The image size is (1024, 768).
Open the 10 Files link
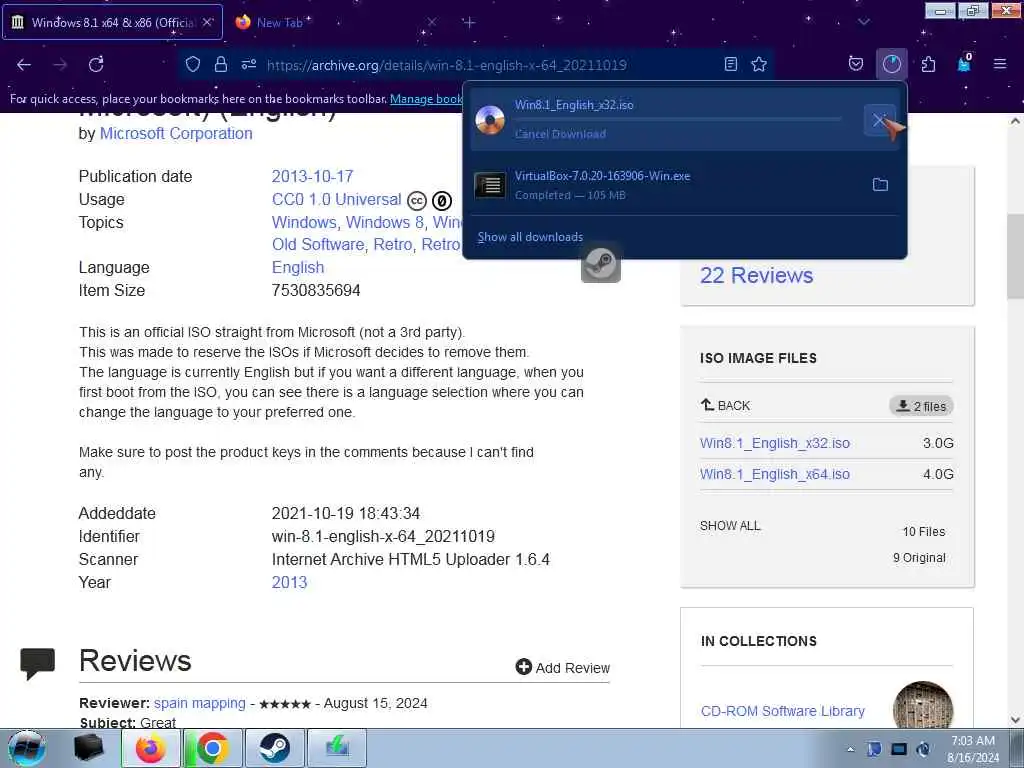click(x=923, y=532)
